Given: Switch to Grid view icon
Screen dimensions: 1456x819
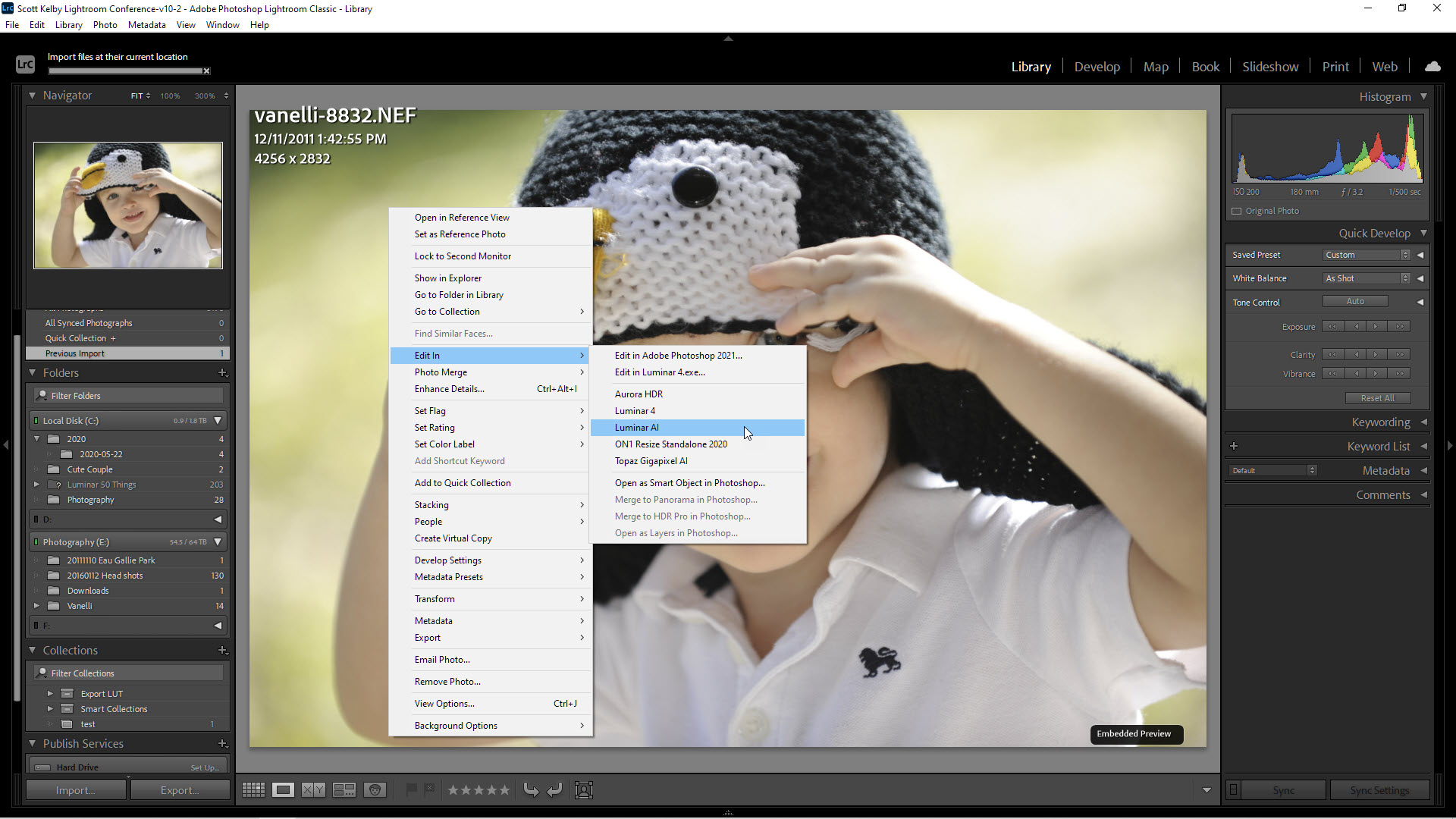Looking at the screenshot, I should [x=253, y=790].
